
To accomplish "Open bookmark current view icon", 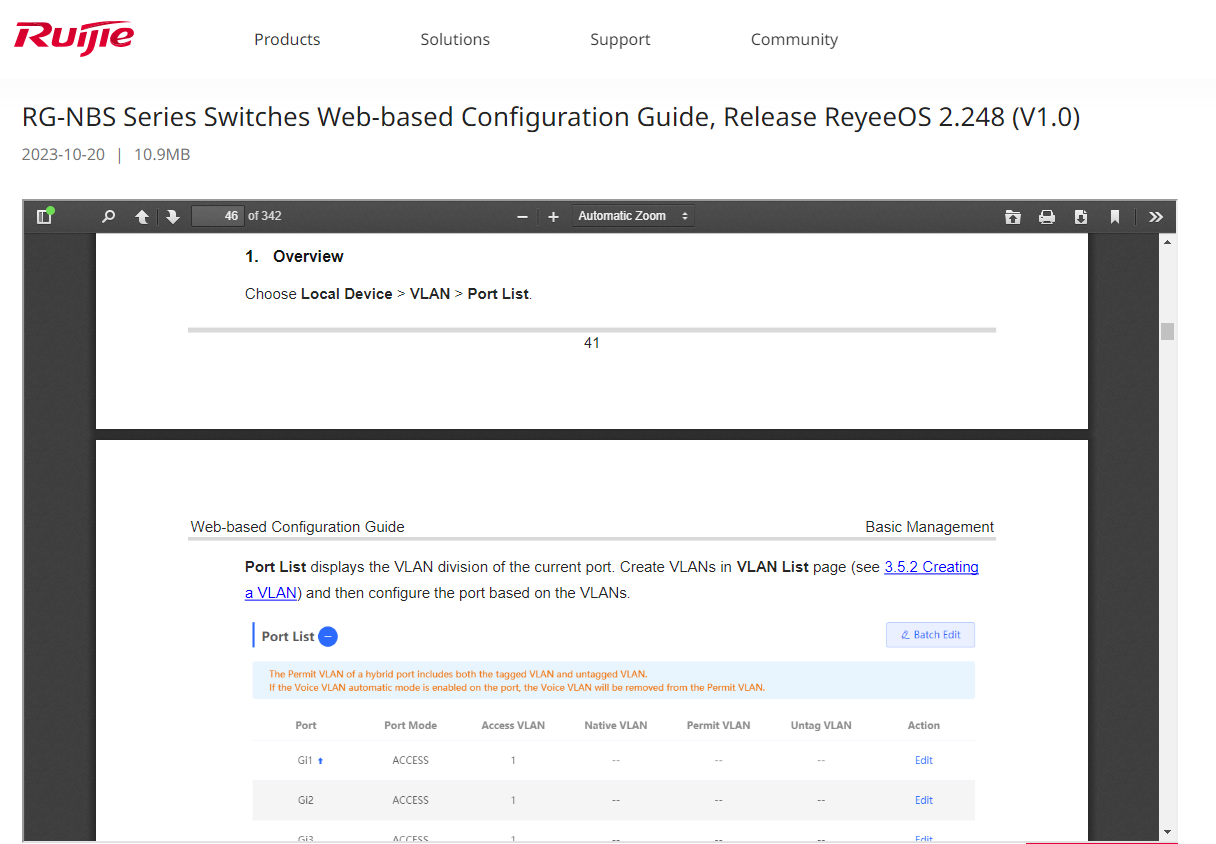I will [x=1114, y=216].
